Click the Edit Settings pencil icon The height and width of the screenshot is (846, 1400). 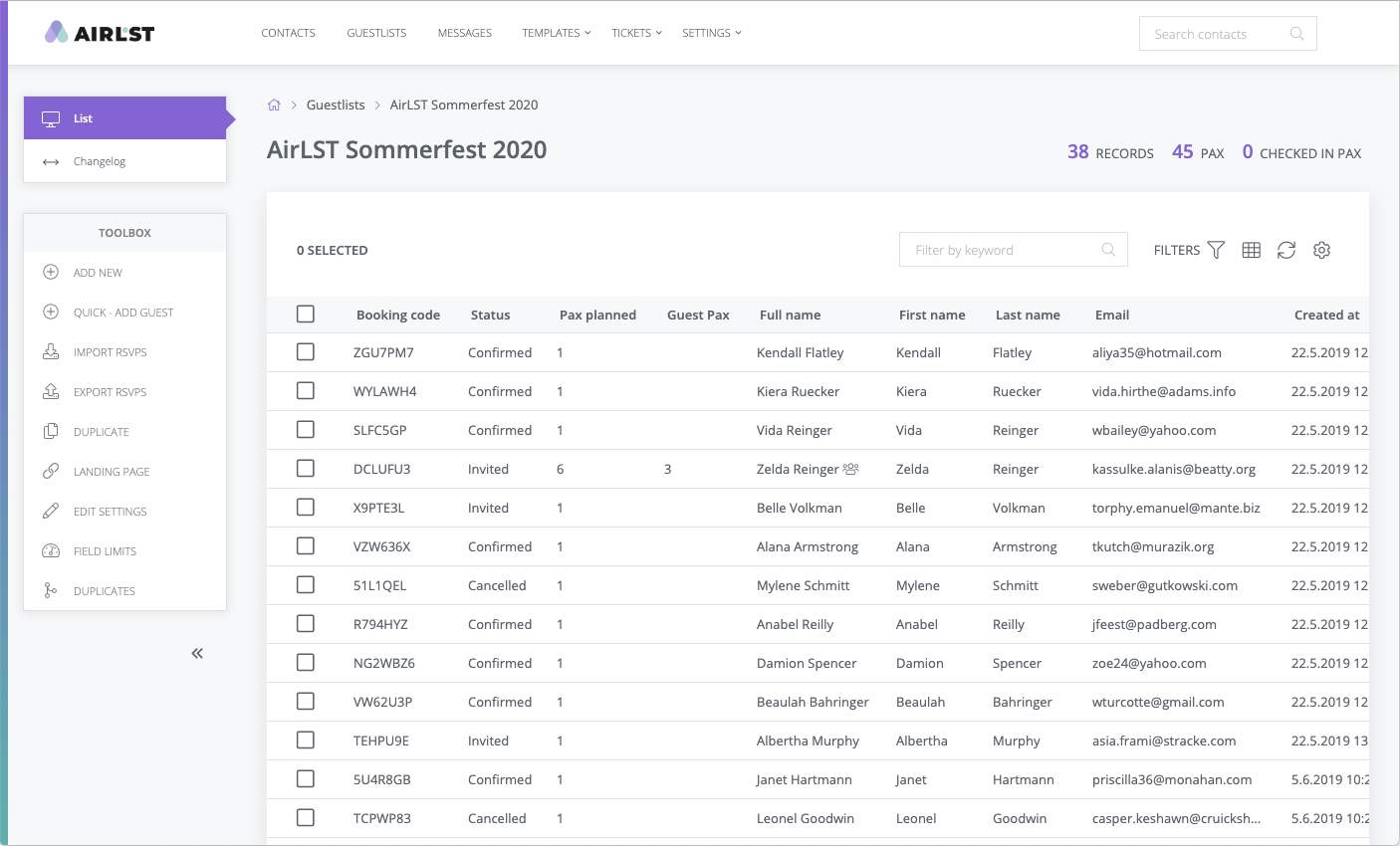pyautogui.click(x=51, y=511)
